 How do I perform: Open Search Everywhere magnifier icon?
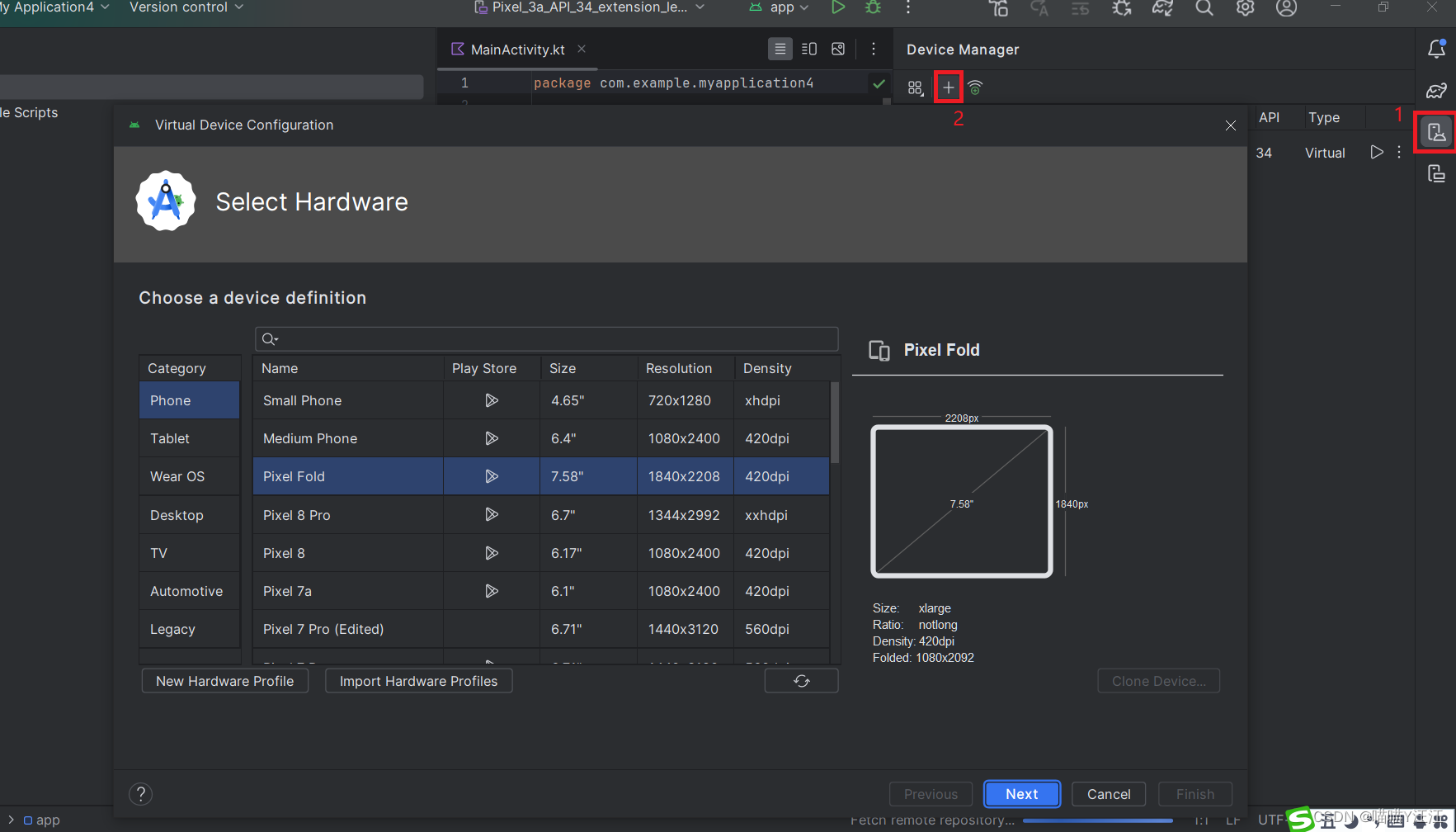(1204, 8)
